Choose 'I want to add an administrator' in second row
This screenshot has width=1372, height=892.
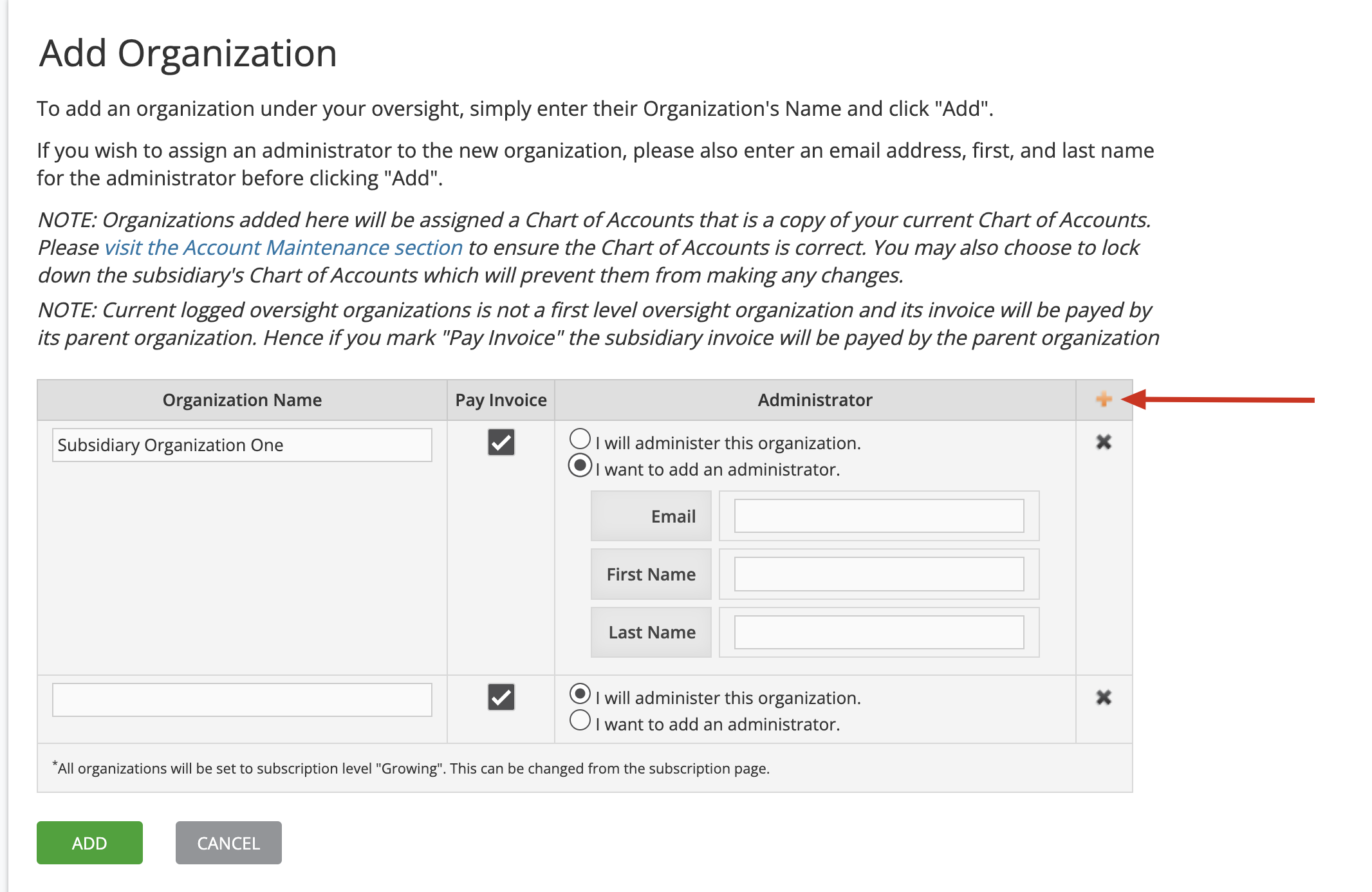[x=580, y=720]
